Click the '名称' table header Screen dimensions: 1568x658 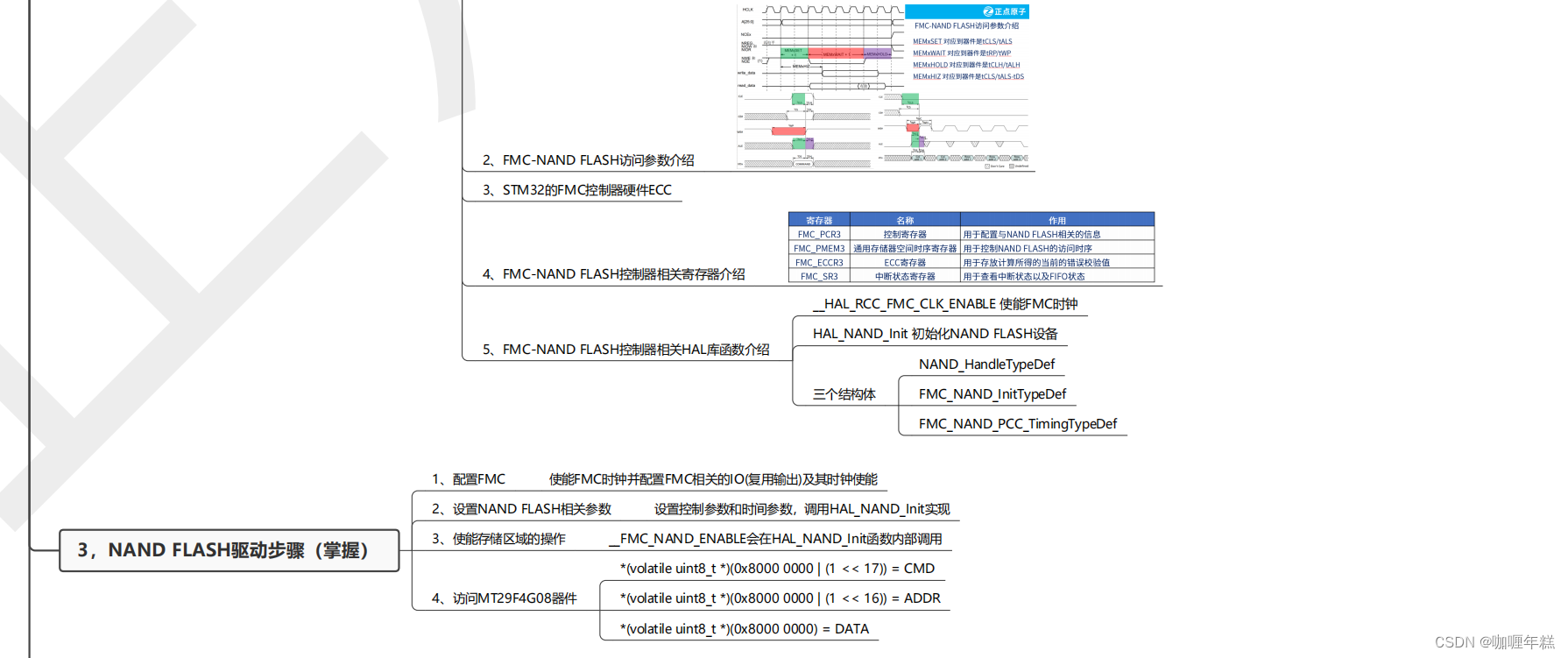click(905, 220)
